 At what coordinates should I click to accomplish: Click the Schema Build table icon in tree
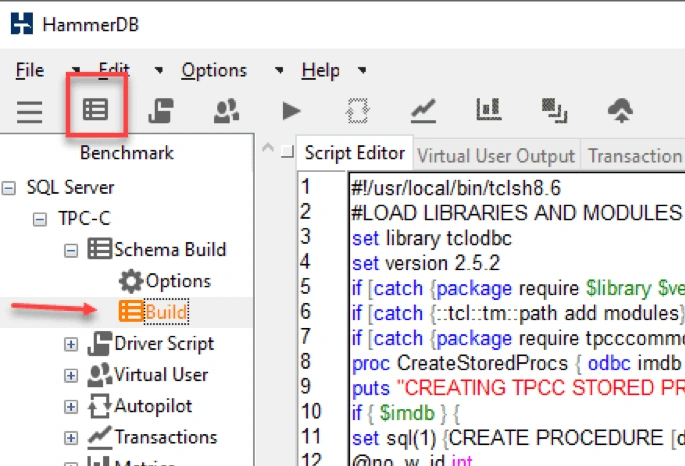[100, 249]
